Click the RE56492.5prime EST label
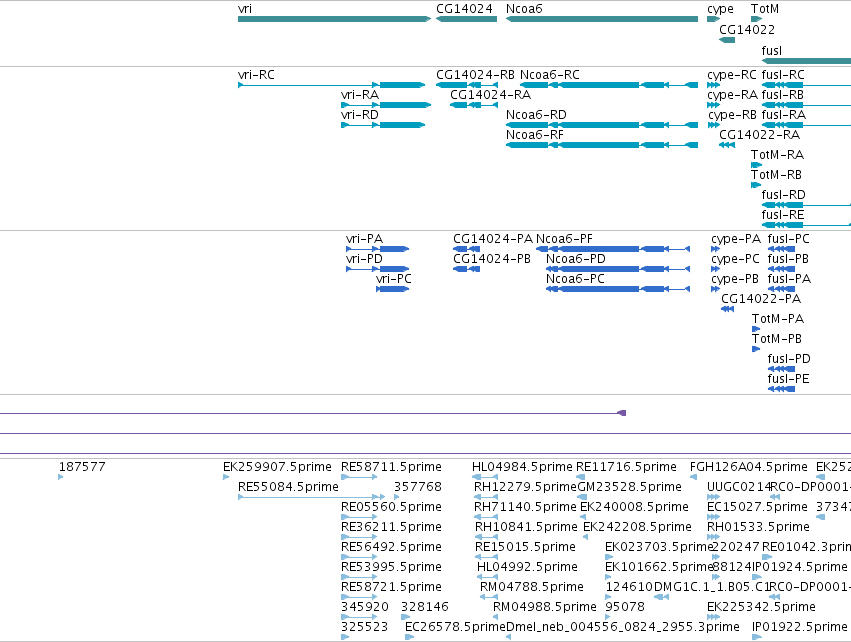The height and width of the screenshot is (642, 851). coord(391,547)
